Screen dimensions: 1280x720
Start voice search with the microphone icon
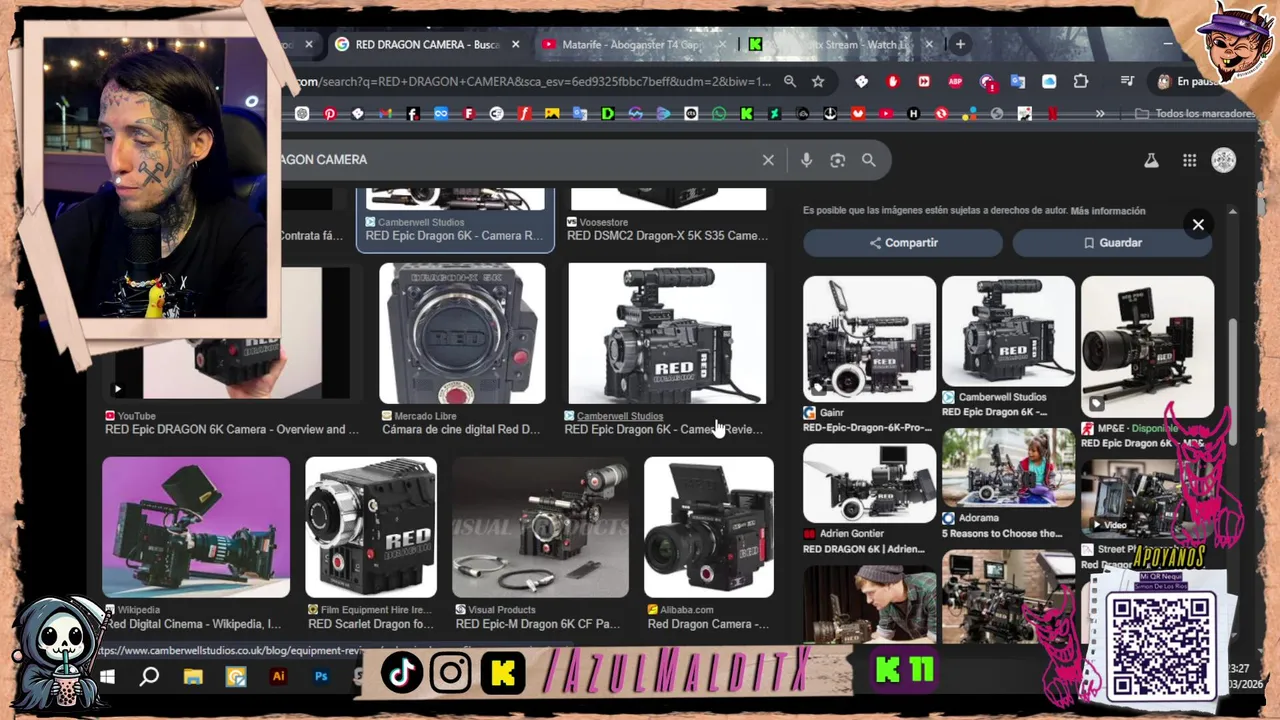(806, 160)
